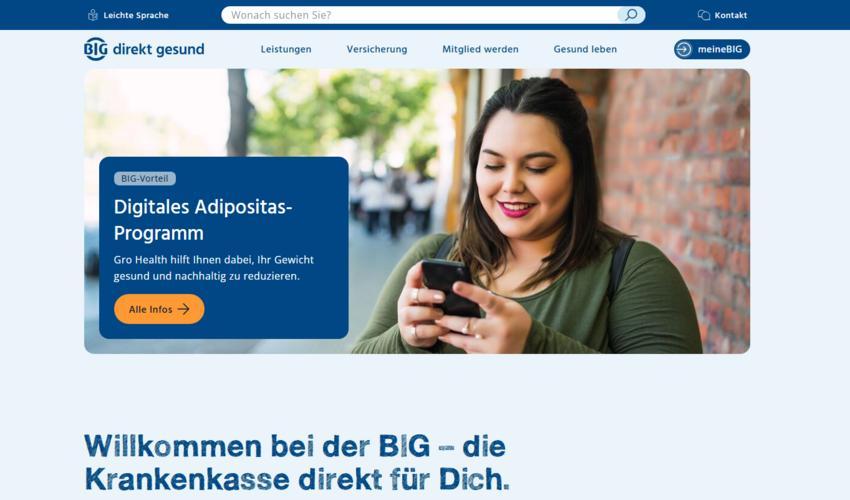Open the Versicherung menu

(x=377, y=49)
